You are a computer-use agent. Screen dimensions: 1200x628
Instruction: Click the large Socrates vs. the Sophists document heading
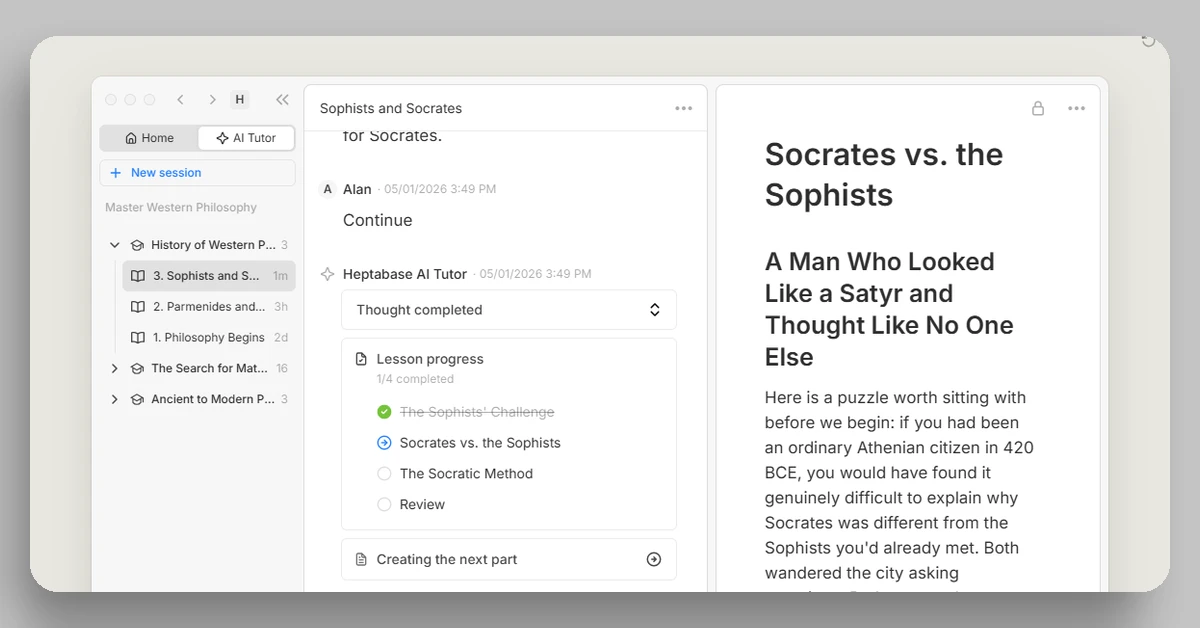[884, 174]
